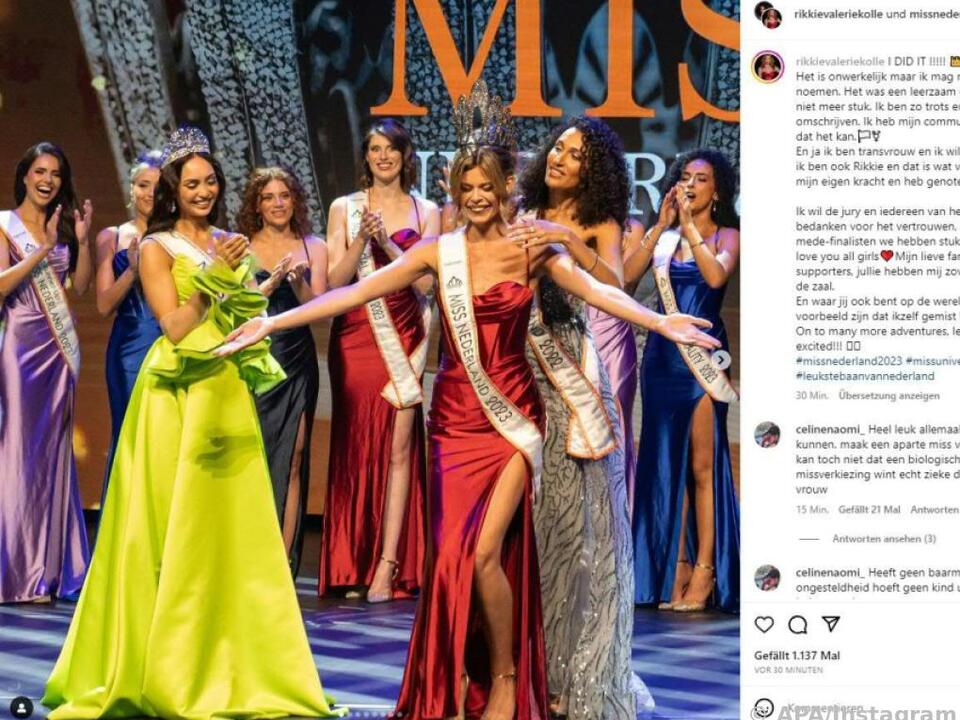
Task: Open the emoji picker beside the comment field
Action: point(763,708)
